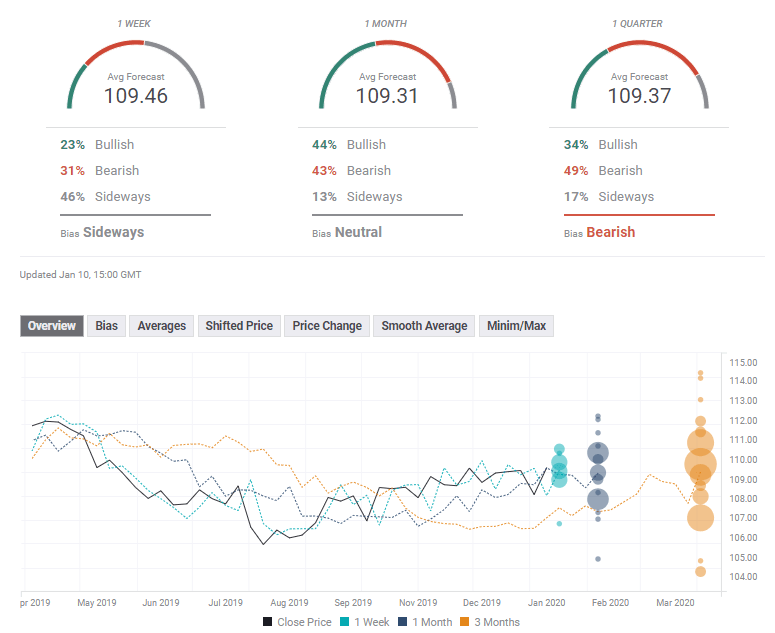Click the teal 1 Week forecast bubble cluster

tap(559, 468)
